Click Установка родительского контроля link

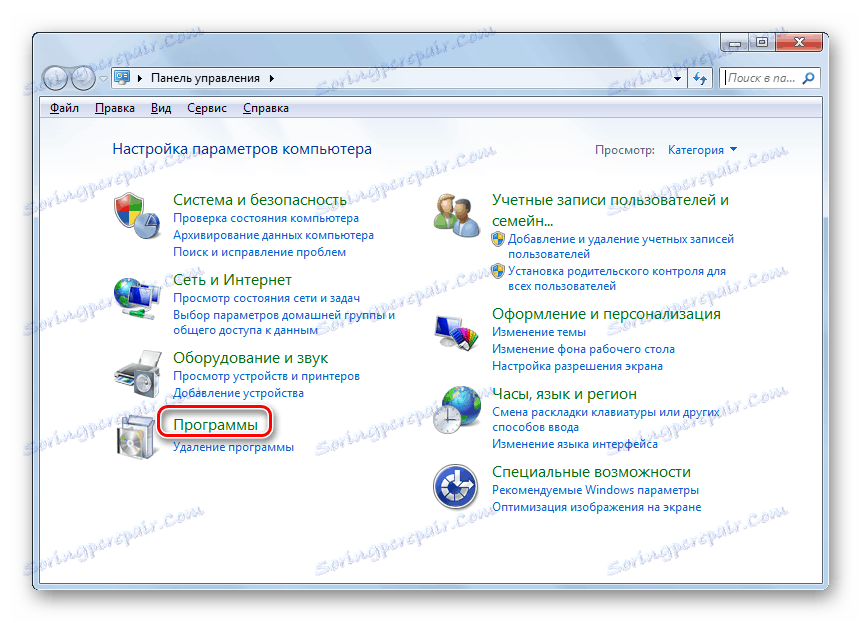[617, 278]
